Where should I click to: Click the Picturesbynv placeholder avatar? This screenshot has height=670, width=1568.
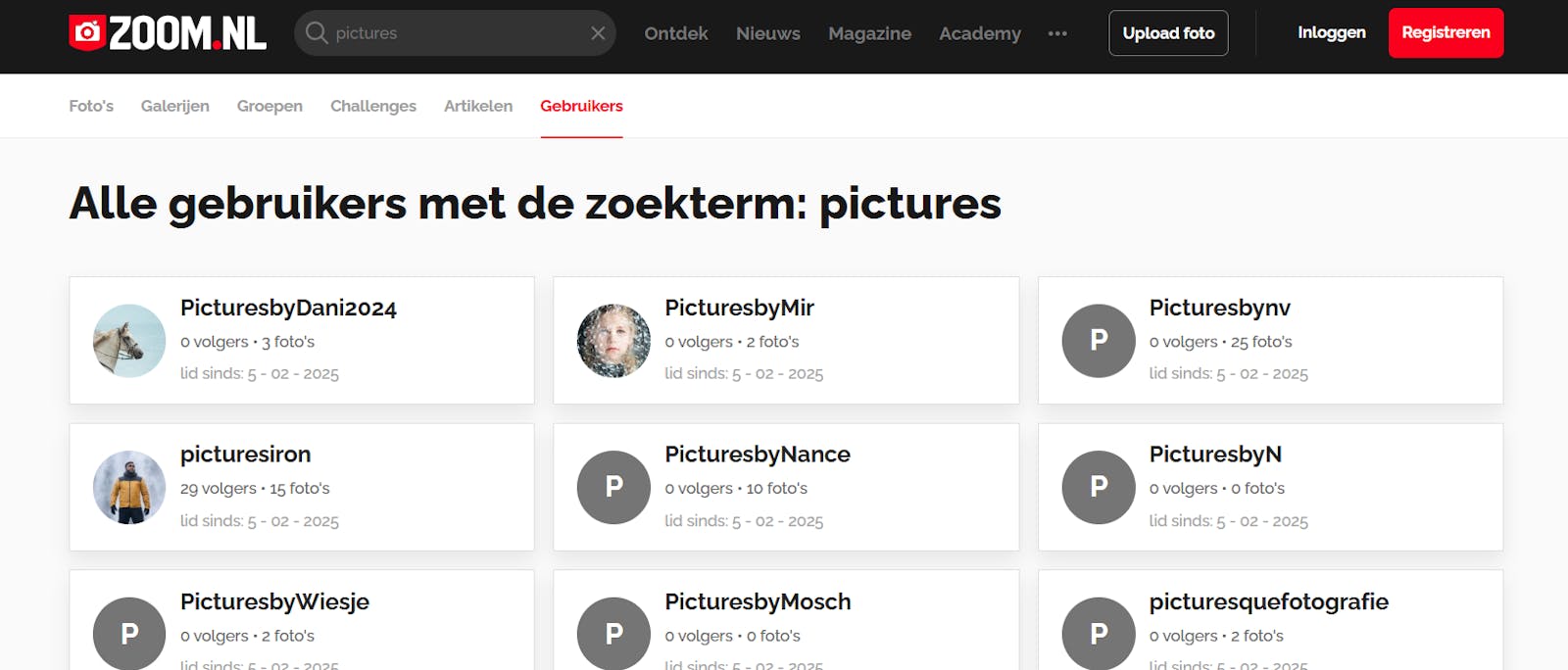1099,341
